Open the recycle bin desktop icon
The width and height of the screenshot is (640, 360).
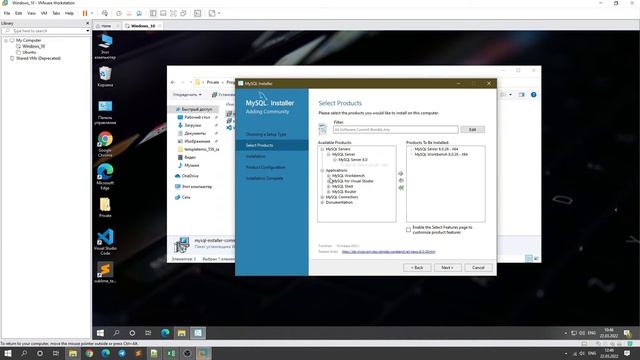pos(105,76)
